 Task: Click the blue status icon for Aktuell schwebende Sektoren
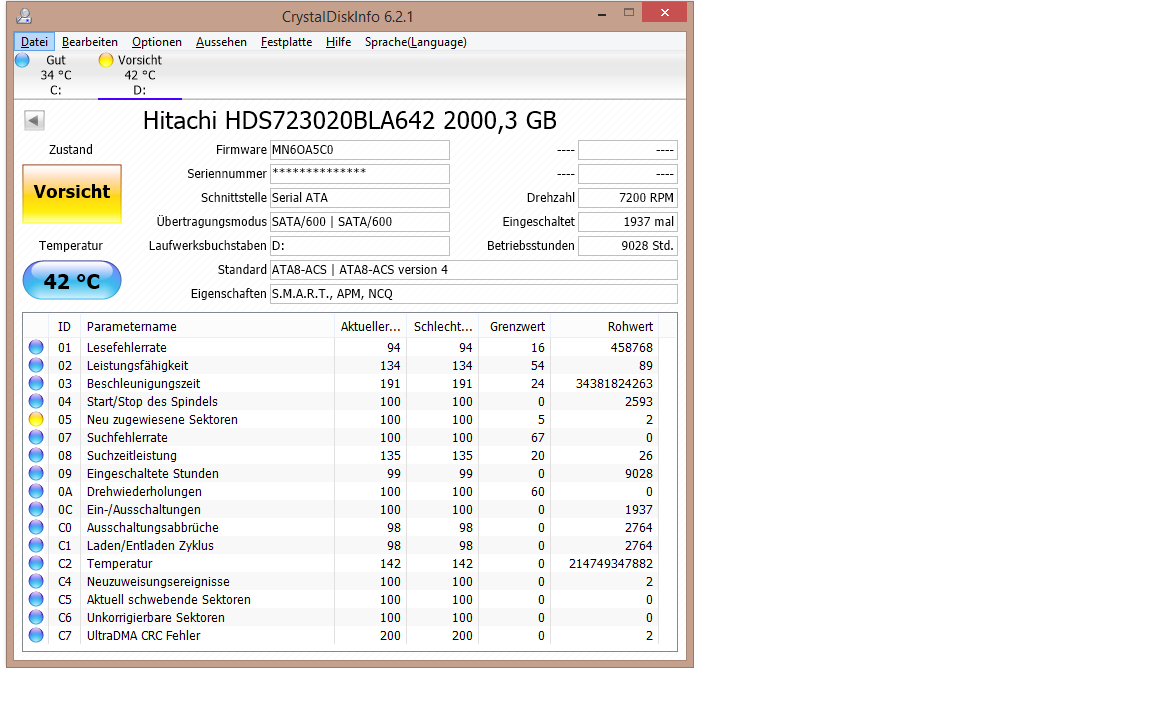(x=36, y=599)
